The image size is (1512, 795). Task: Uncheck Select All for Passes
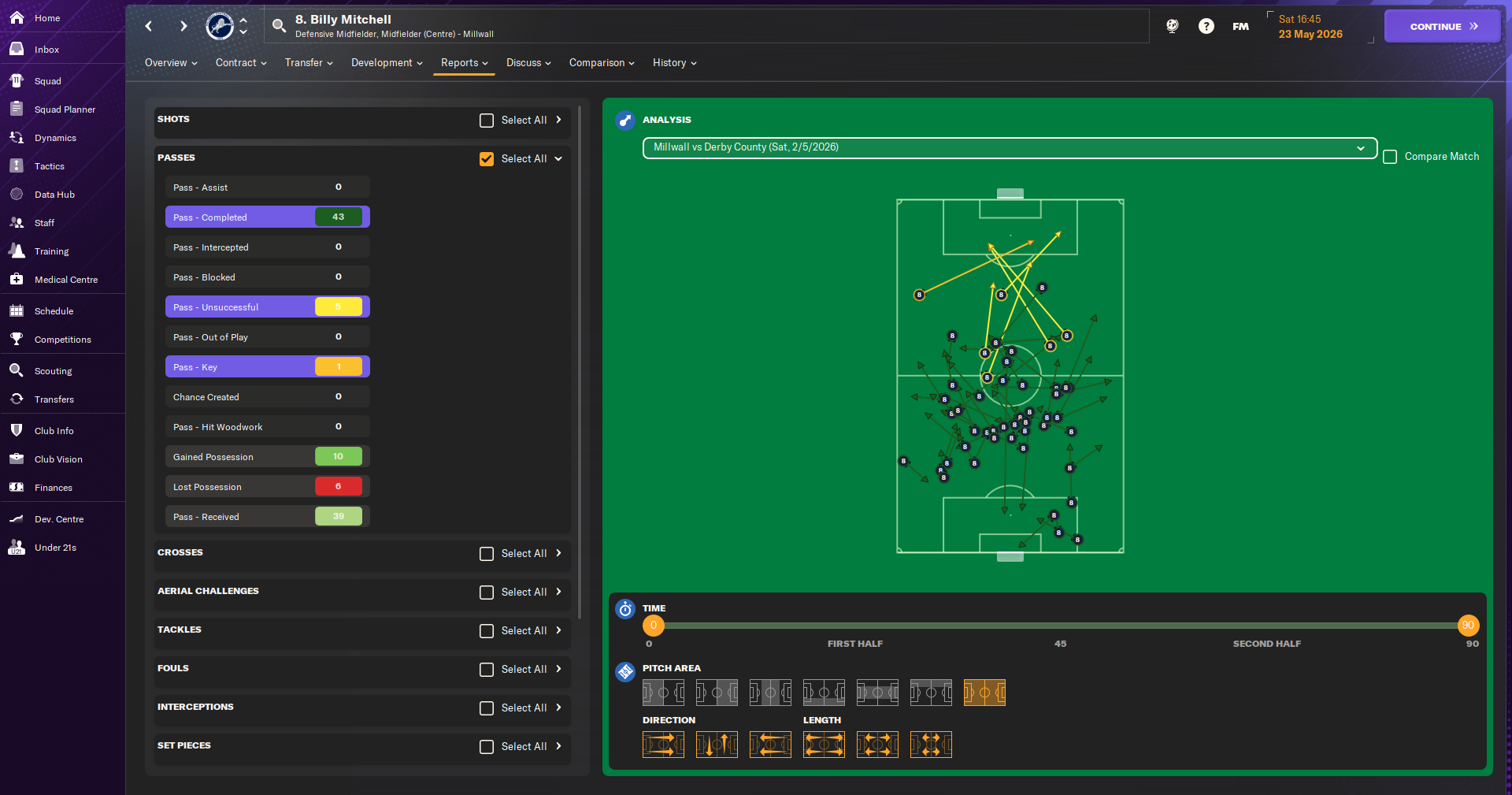(487, 159)
